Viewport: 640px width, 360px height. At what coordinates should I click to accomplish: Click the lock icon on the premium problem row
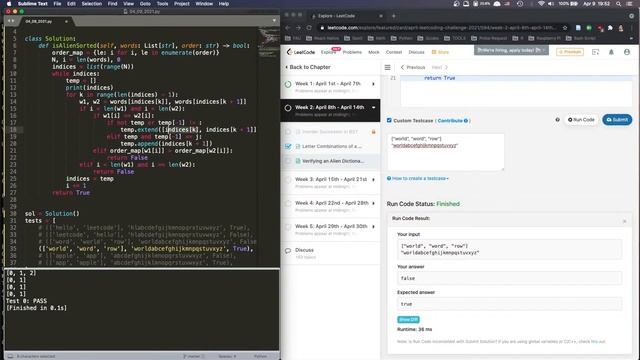(x=373, y=131)
